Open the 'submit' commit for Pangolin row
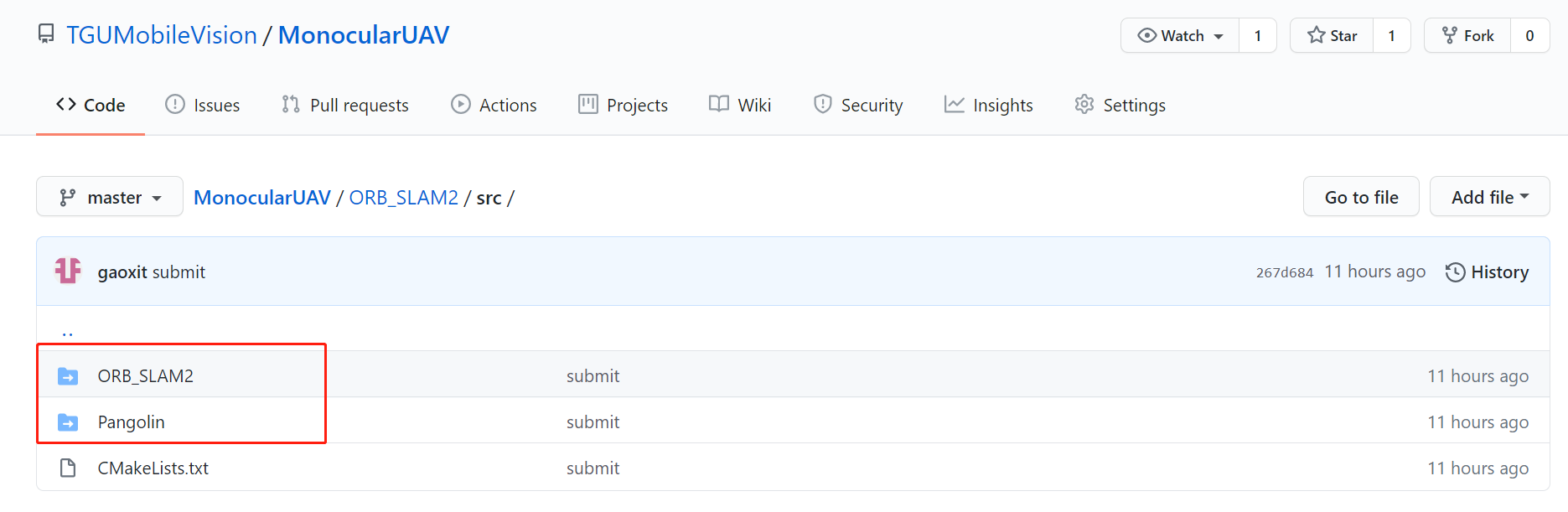Viewport: 1568px width, 512px height. tap(593, 422)
